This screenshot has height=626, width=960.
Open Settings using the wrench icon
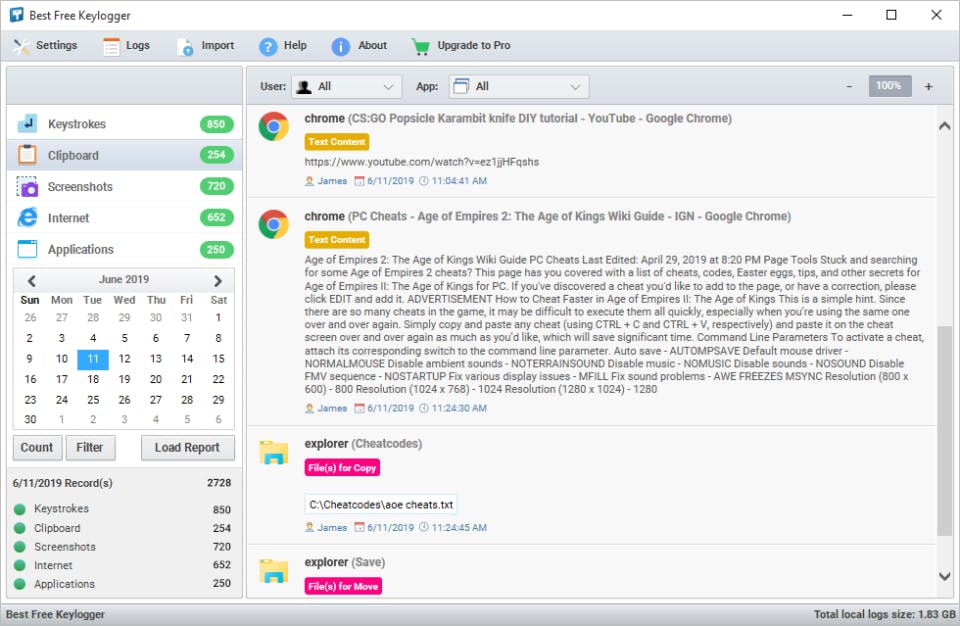18,45
